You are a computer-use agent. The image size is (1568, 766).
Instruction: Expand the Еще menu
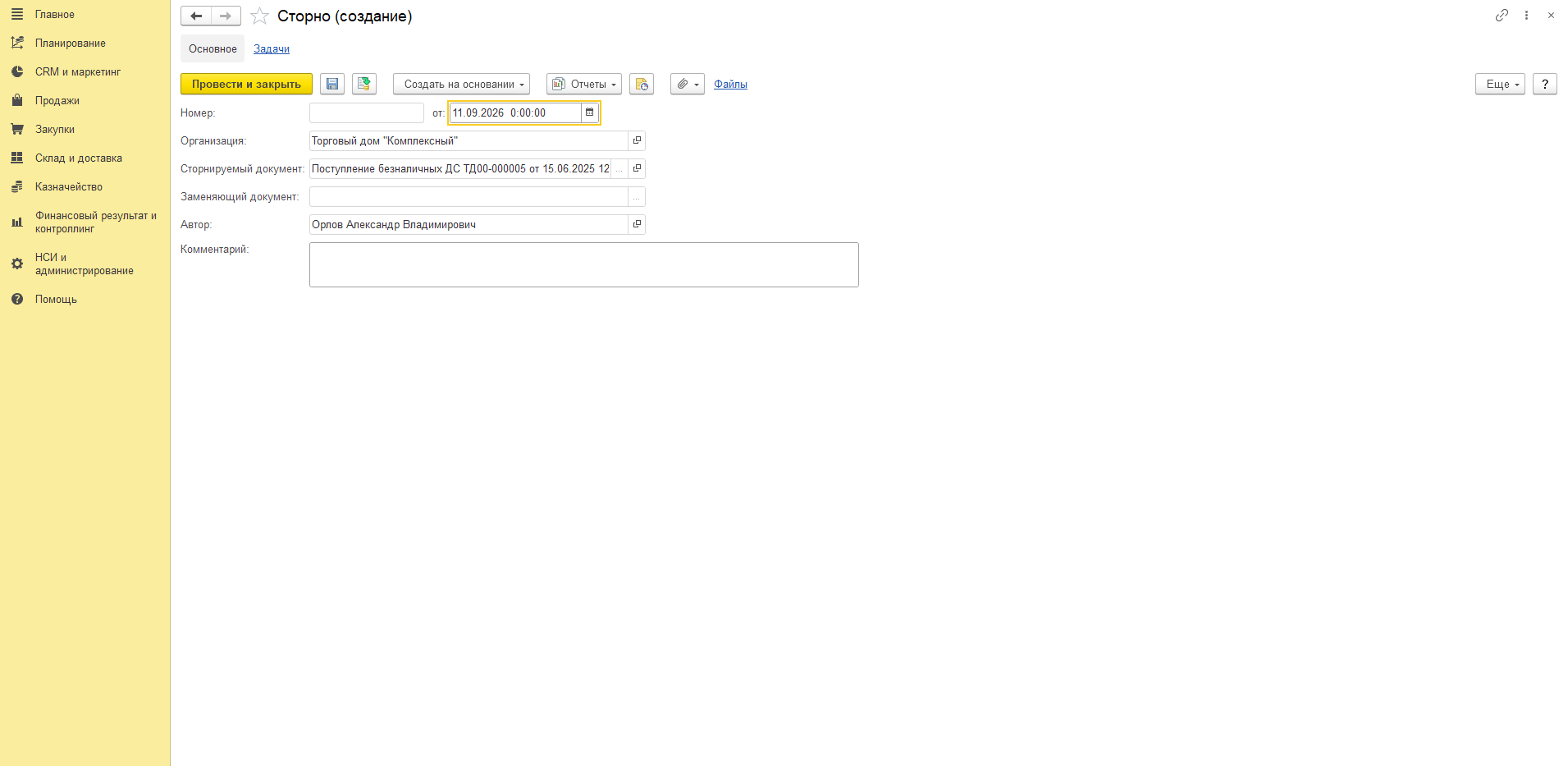click(1500, 85)
